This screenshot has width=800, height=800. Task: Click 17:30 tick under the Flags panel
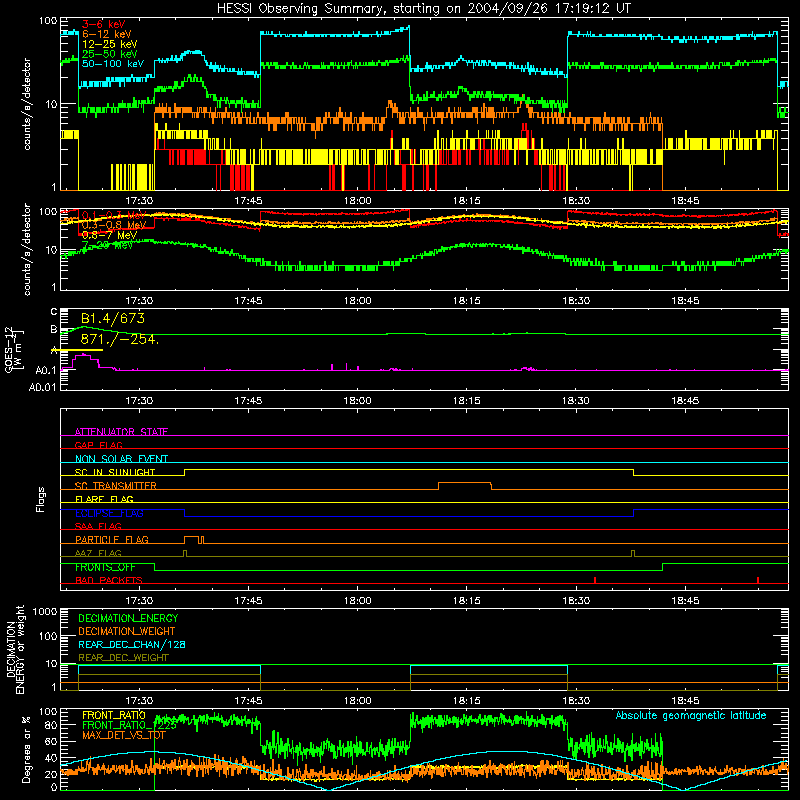point(139,601)
